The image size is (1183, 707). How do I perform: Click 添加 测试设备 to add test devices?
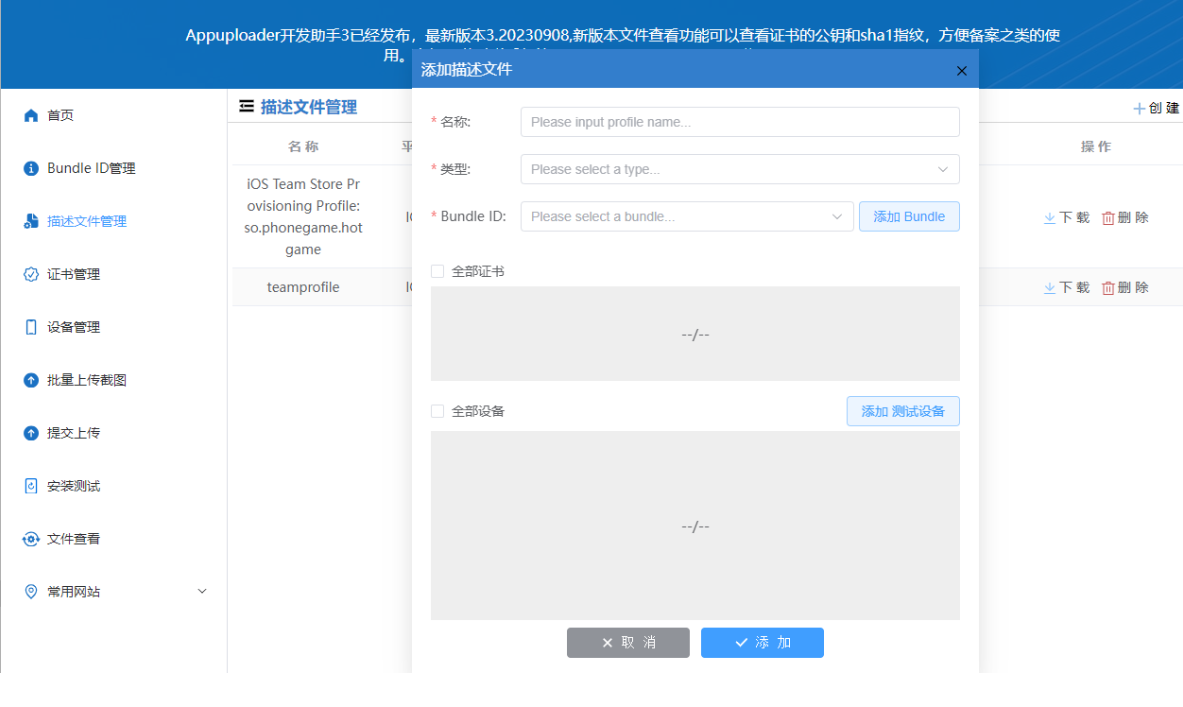tap(902, 410)
